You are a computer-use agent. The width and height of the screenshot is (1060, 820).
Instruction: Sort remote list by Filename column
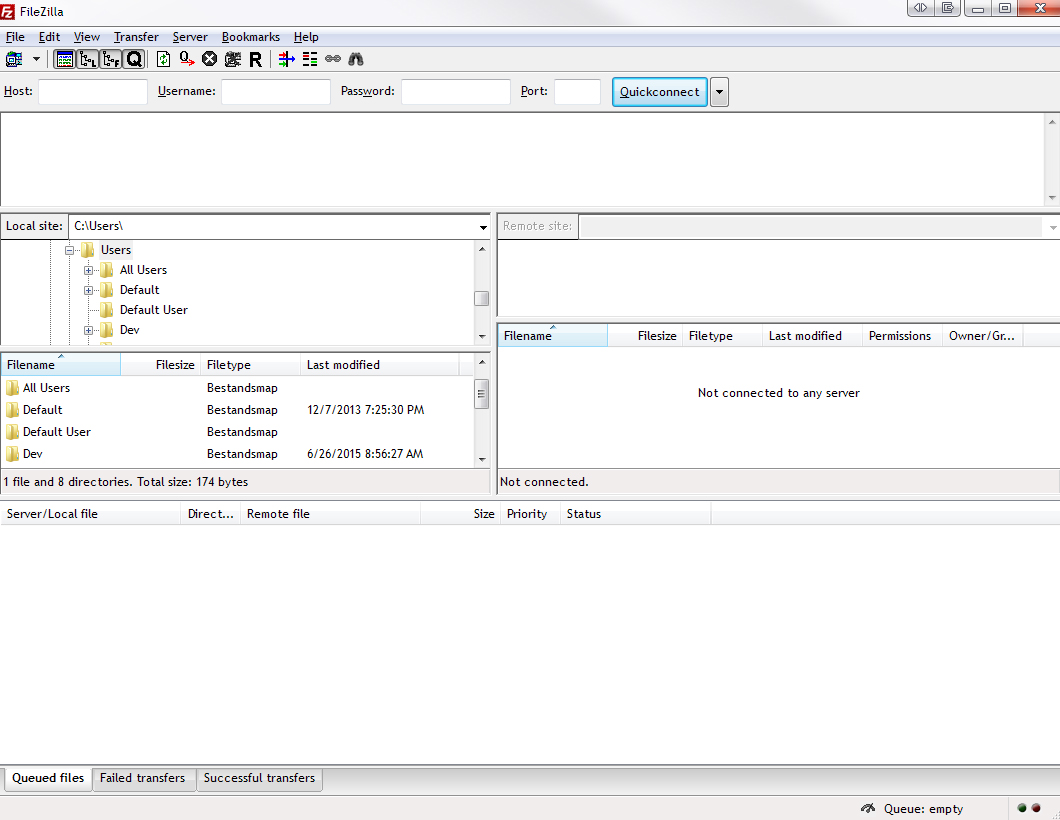tap(552, 336)
